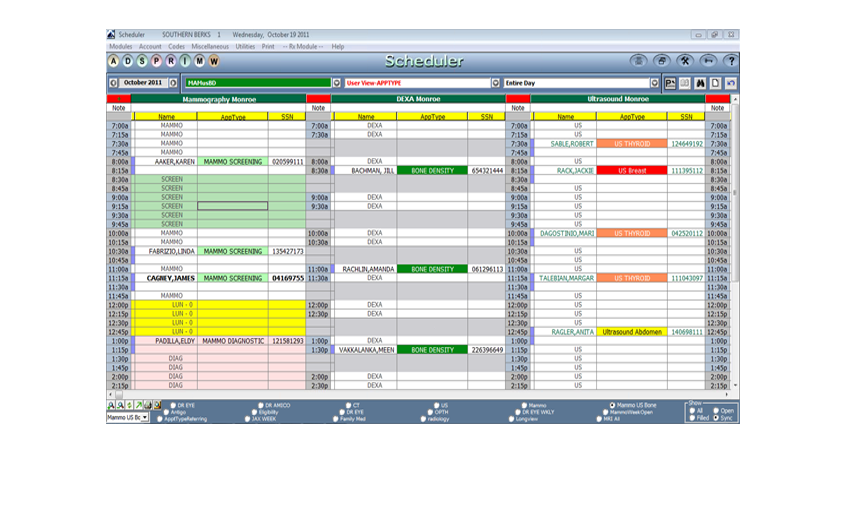The width and height of the screenshot is (848, 508).
Task: Click the round A module button
Action: [x=114, y=61]
